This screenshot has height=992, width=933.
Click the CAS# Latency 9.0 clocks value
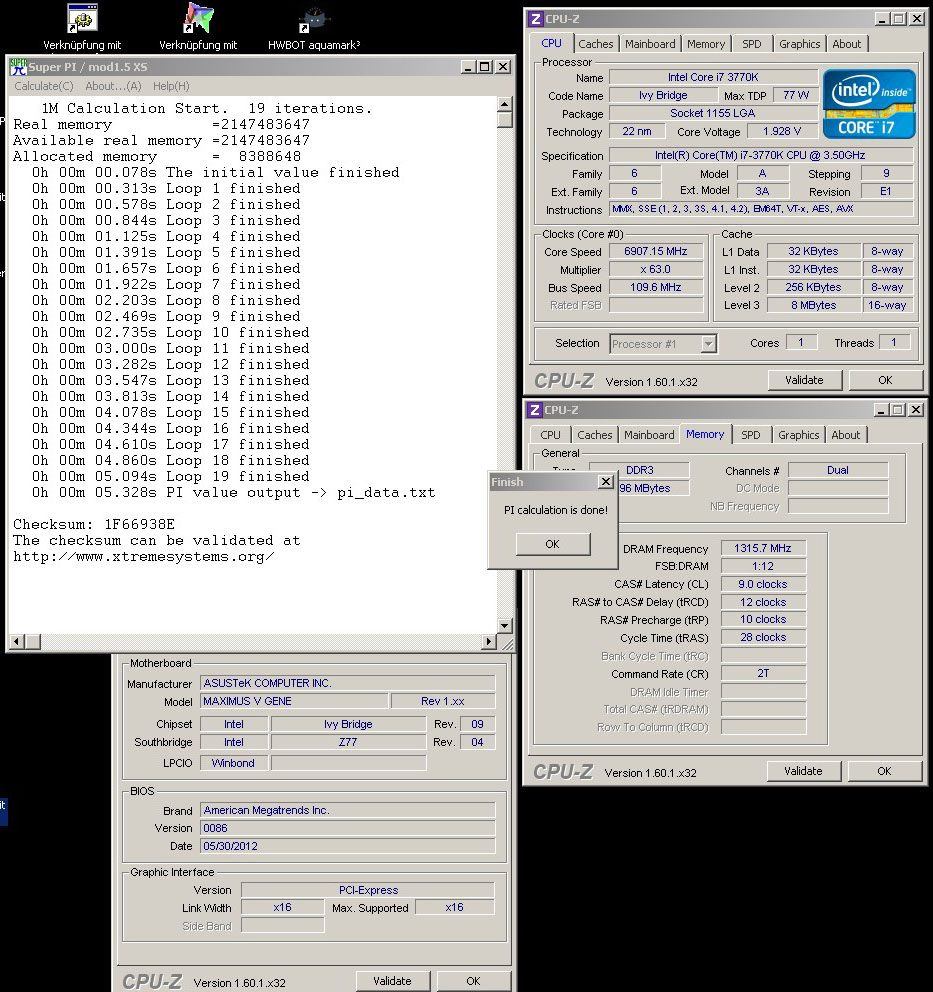[x=763, y=584]
